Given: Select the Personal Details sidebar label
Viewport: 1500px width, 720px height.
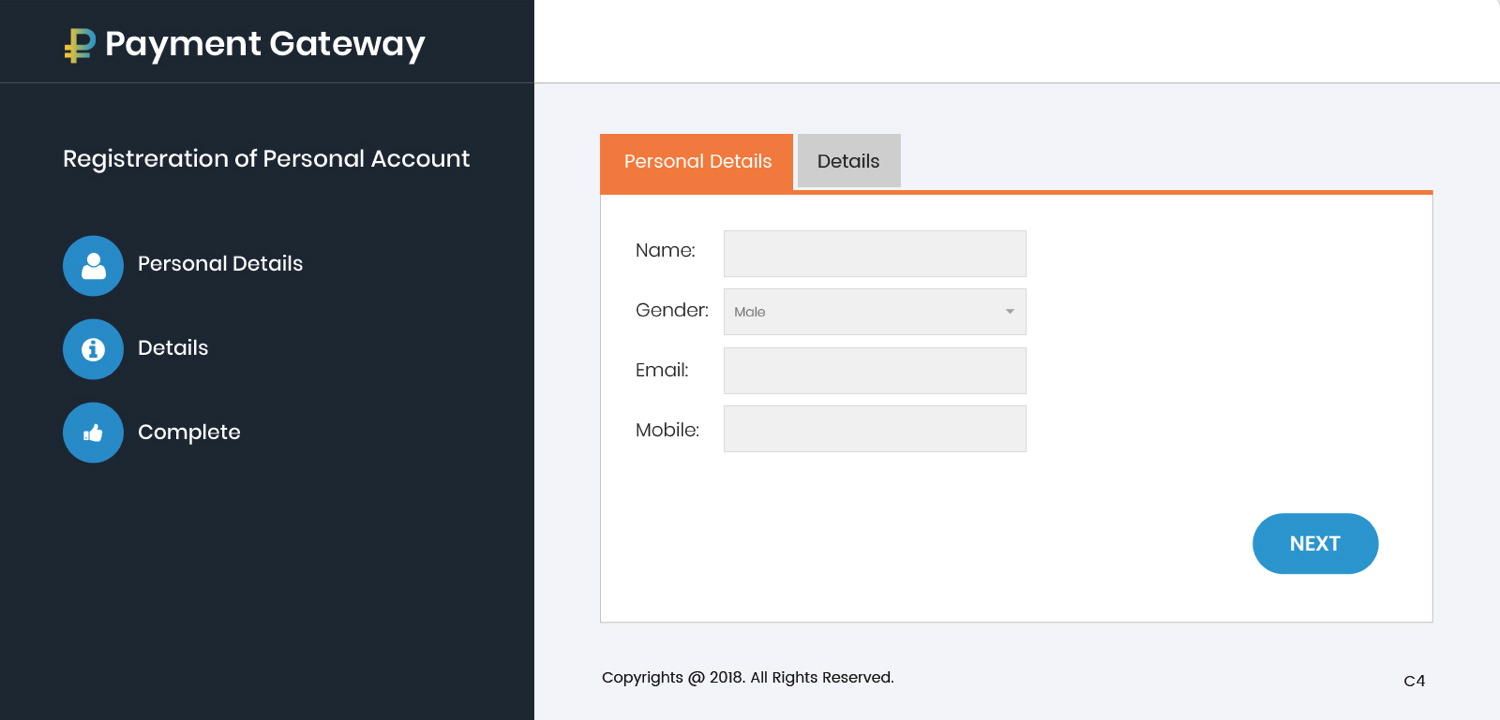Looking at the screenshot, I should pyautogui.click(x=220, y=264).
